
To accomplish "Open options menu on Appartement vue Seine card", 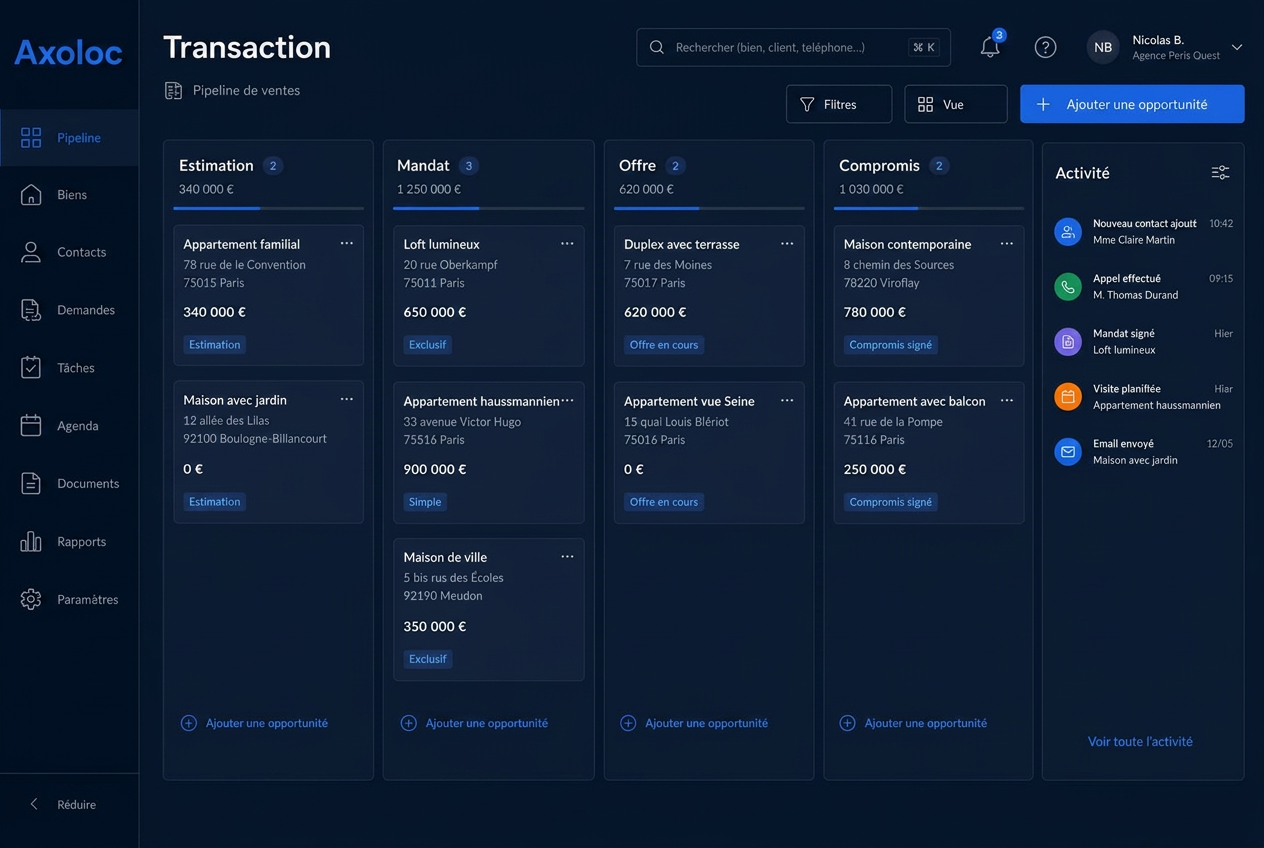I will point(787,401).
